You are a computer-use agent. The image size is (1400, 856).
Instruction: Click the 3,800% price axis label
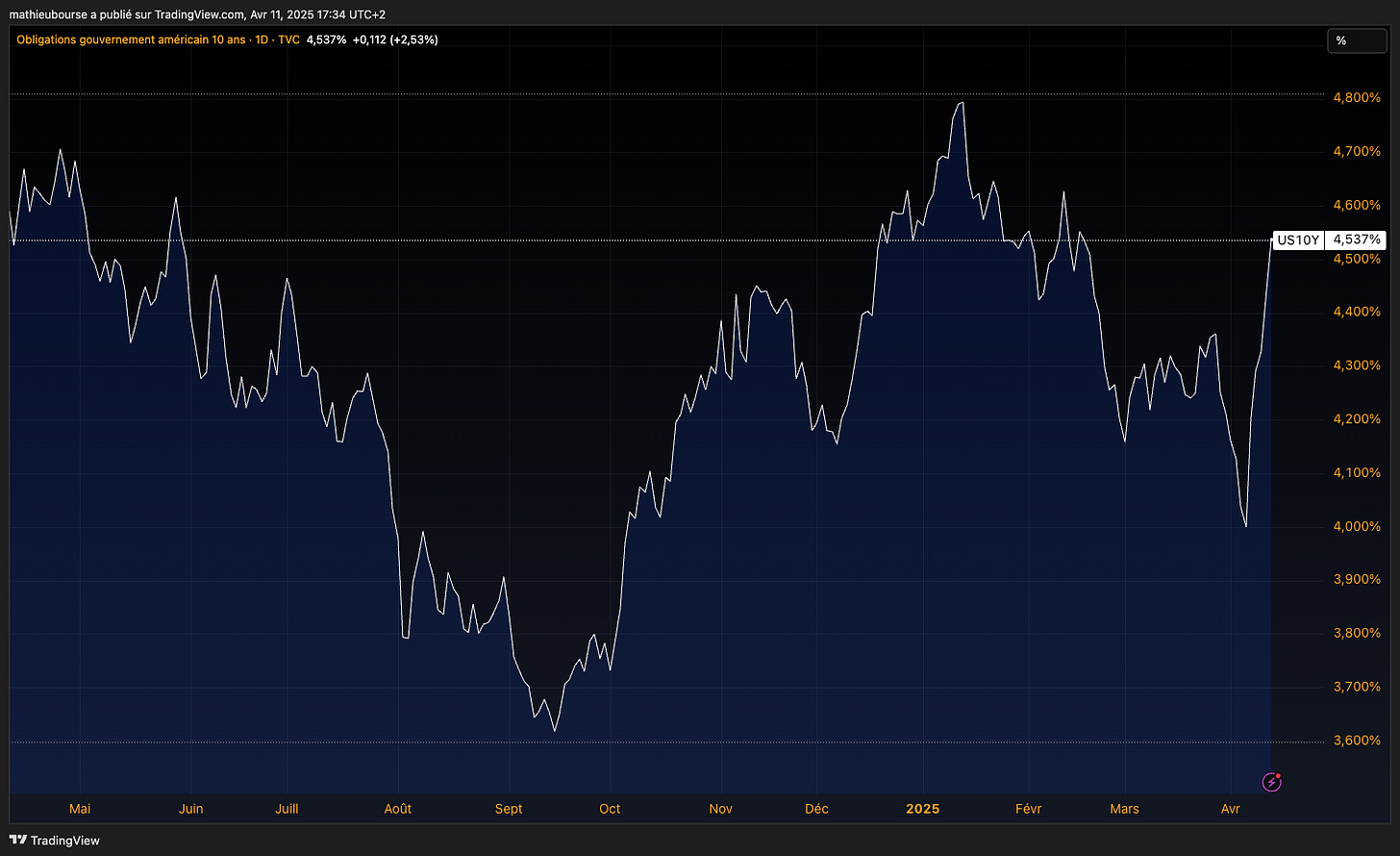point(1356,633)
